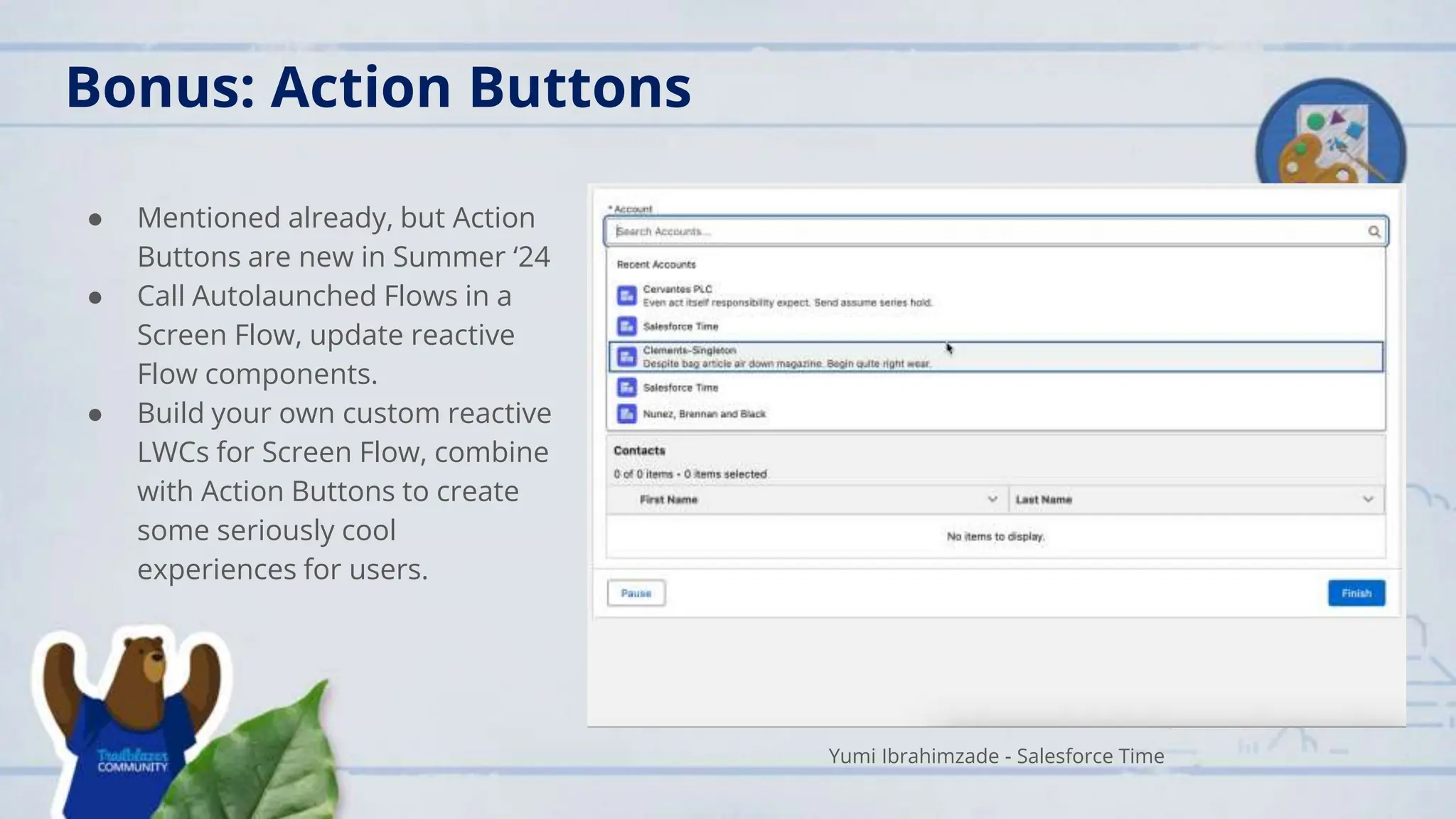This screenshot has width=1456, height=819.
Task: Click the Last Name column header
Action: [1043, 500]
